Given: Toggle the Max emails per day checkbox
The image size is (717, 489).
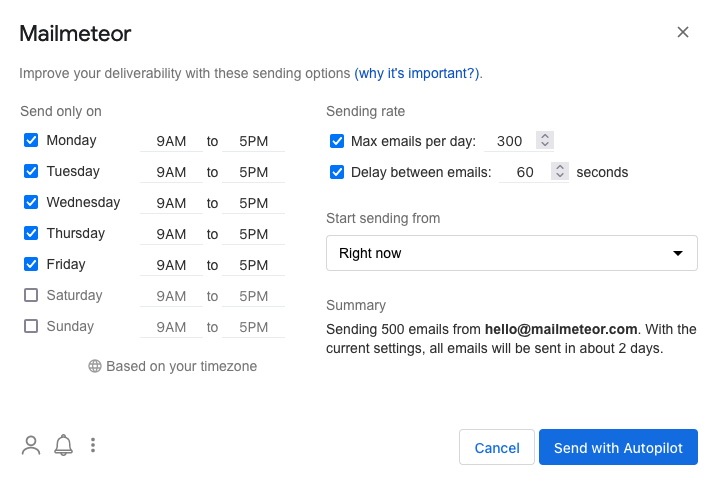Looking at the screenshot, I should coord(337,141).
